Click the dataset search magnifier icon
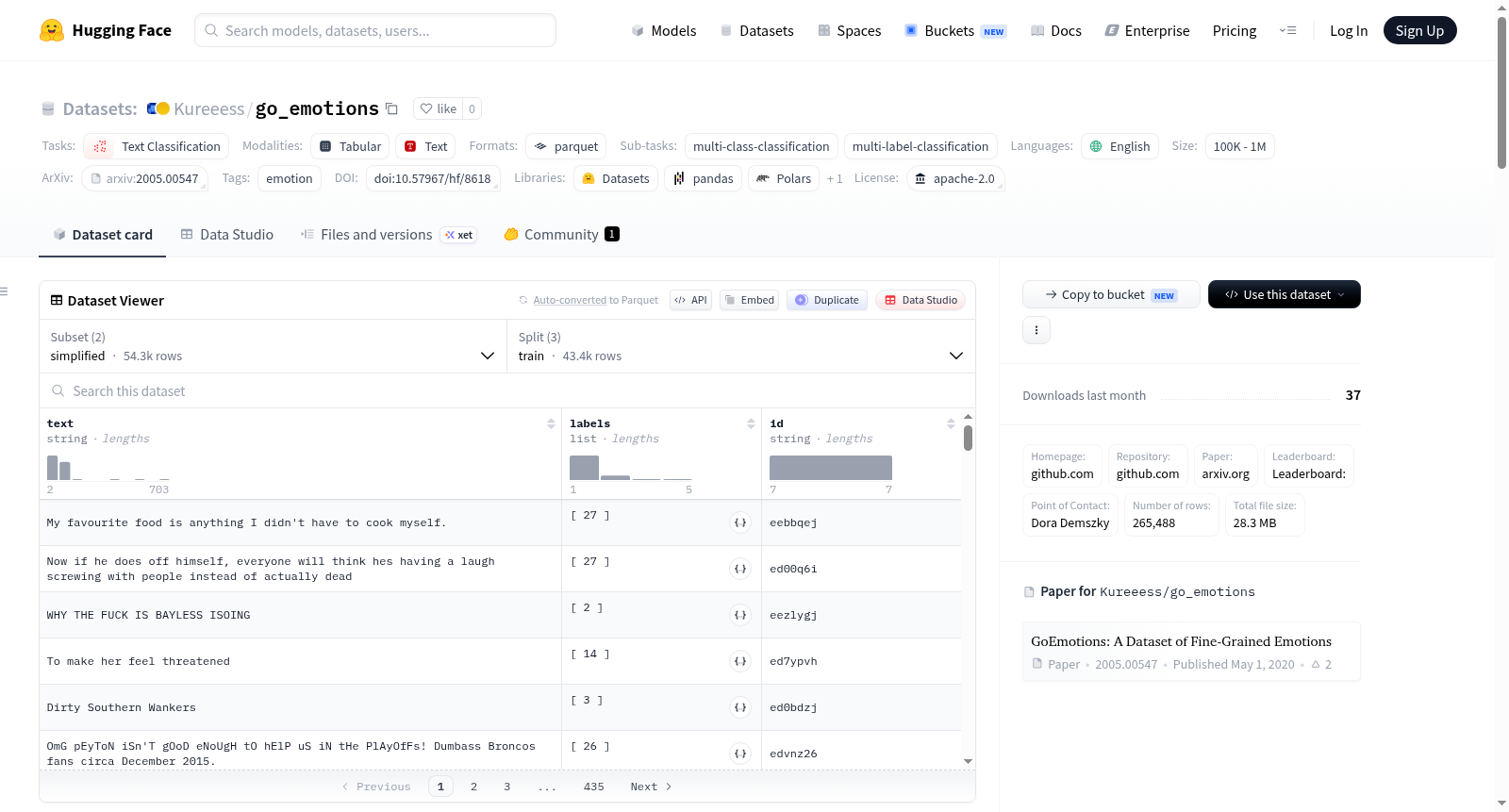 tap(58, 390)
